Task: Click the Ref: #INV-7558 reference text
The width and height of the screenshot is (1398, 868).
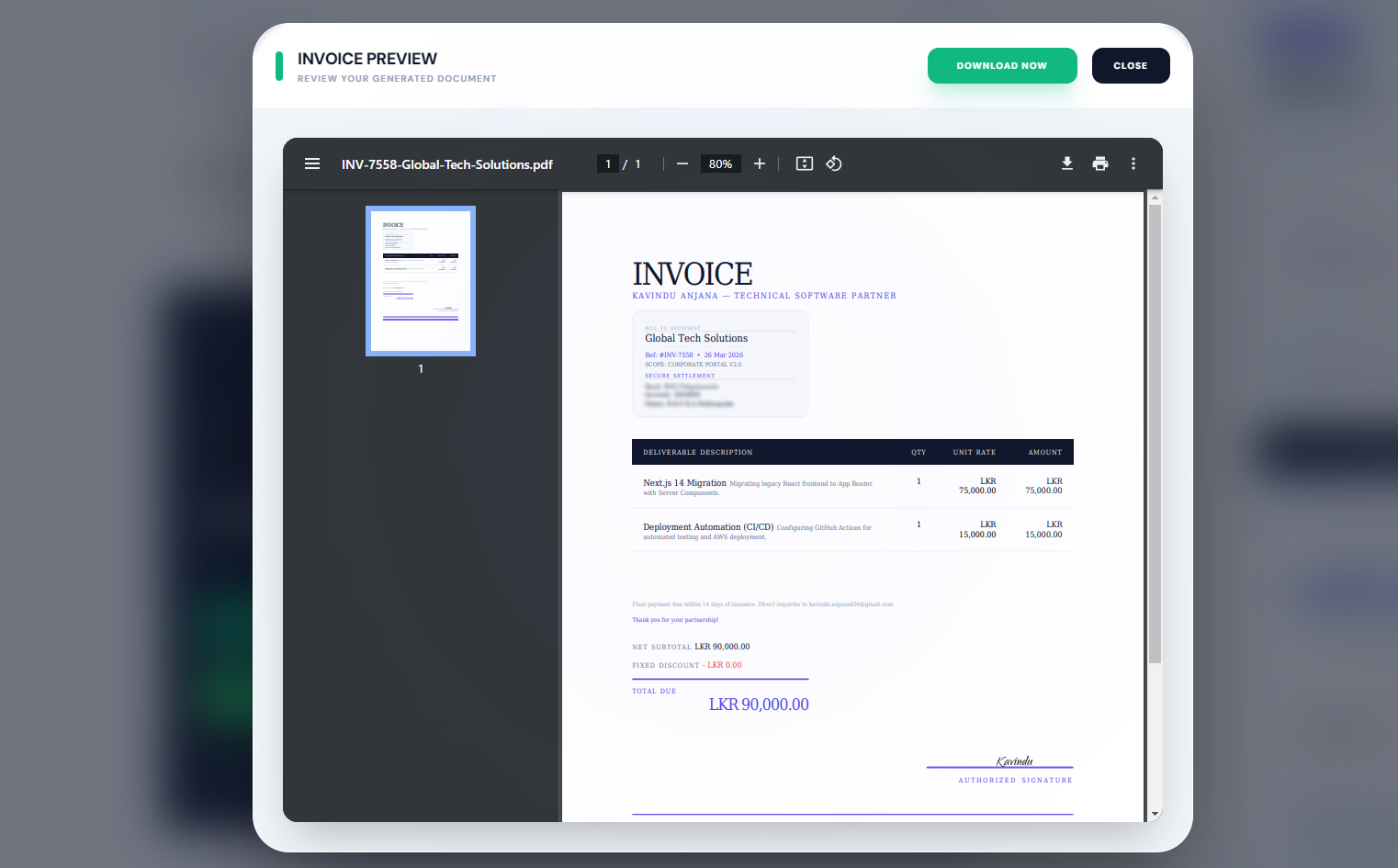Action: coord(669,355)
